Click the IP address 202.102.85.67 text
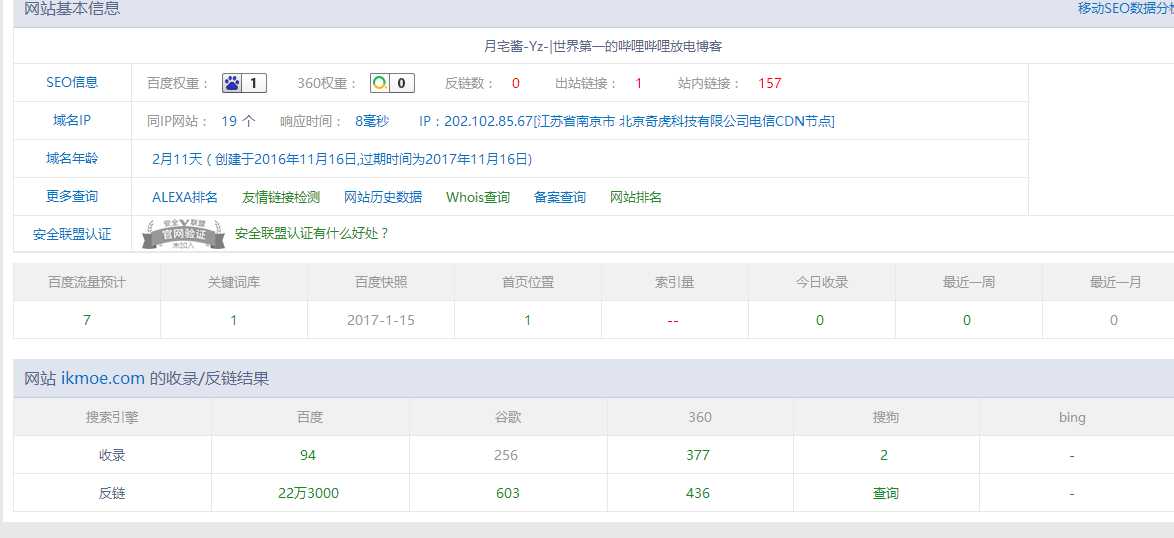Screen dimensions: 1174x538 488,121
